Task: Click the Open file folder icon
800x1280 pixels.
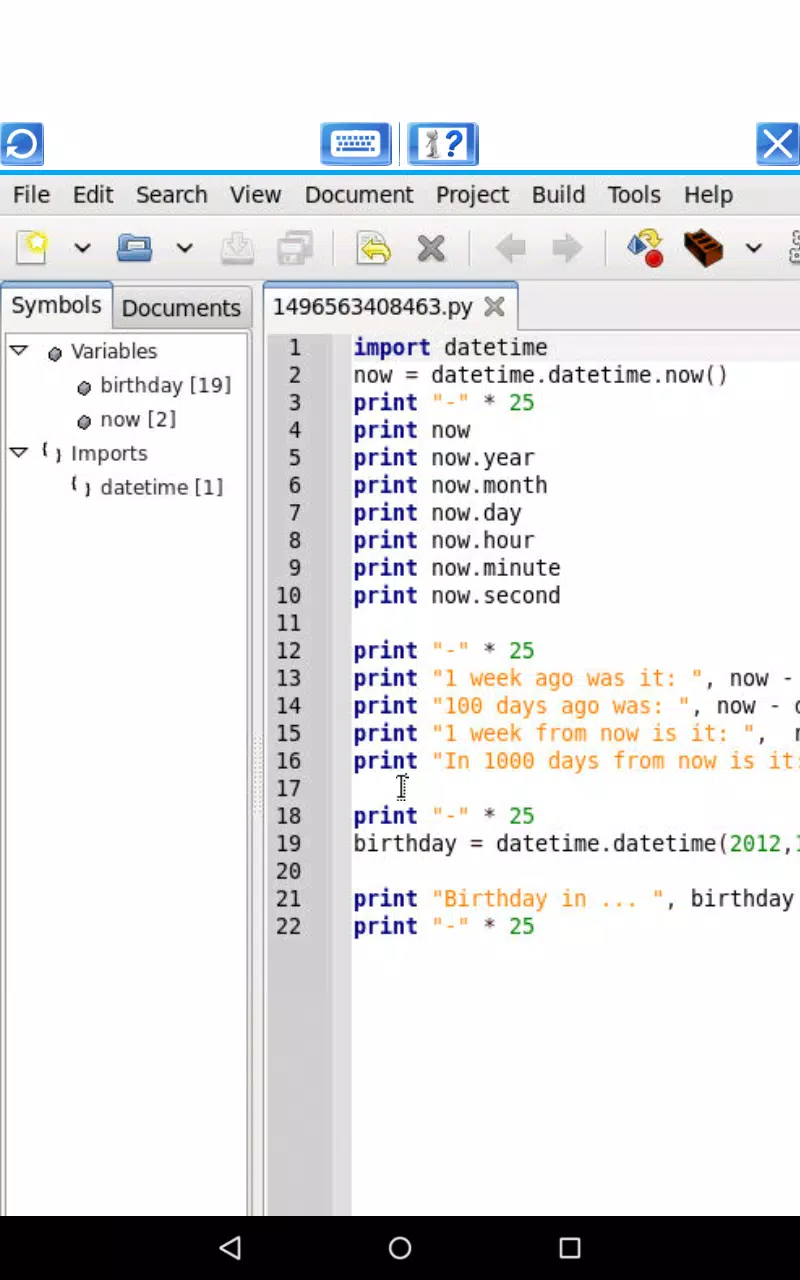Action: click(134, 247)
